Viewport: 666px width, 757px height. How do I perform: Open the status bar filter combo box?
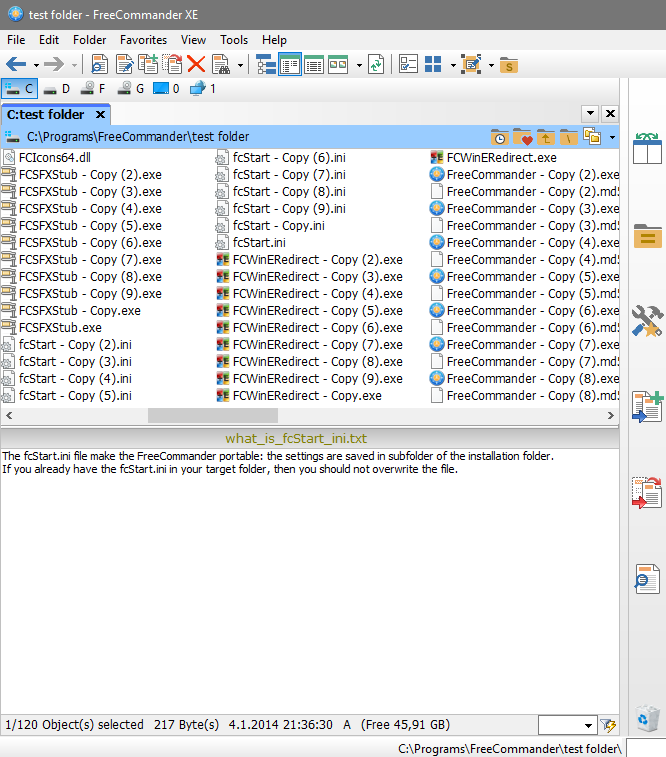(x=567, y=725)
